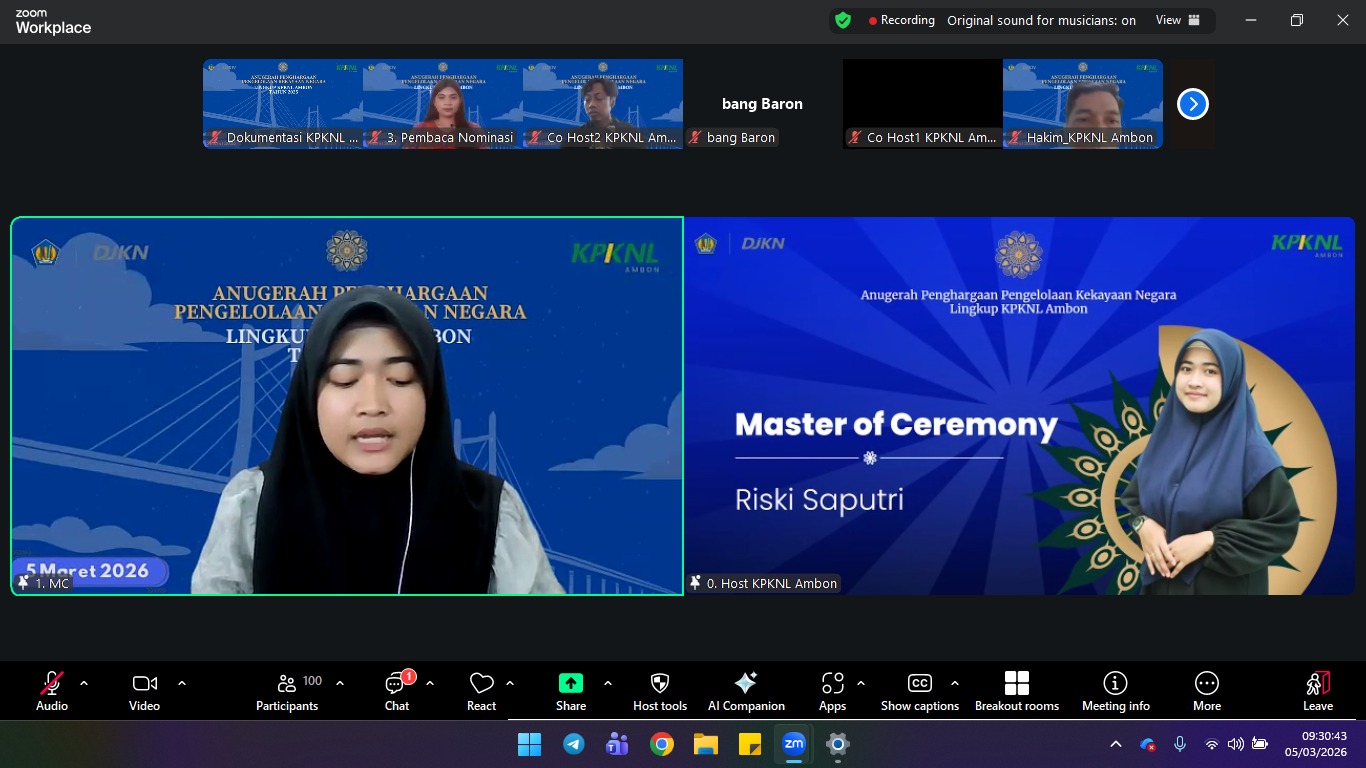
Task: Expand video options arrow next to Video
Action: point(182,684)
